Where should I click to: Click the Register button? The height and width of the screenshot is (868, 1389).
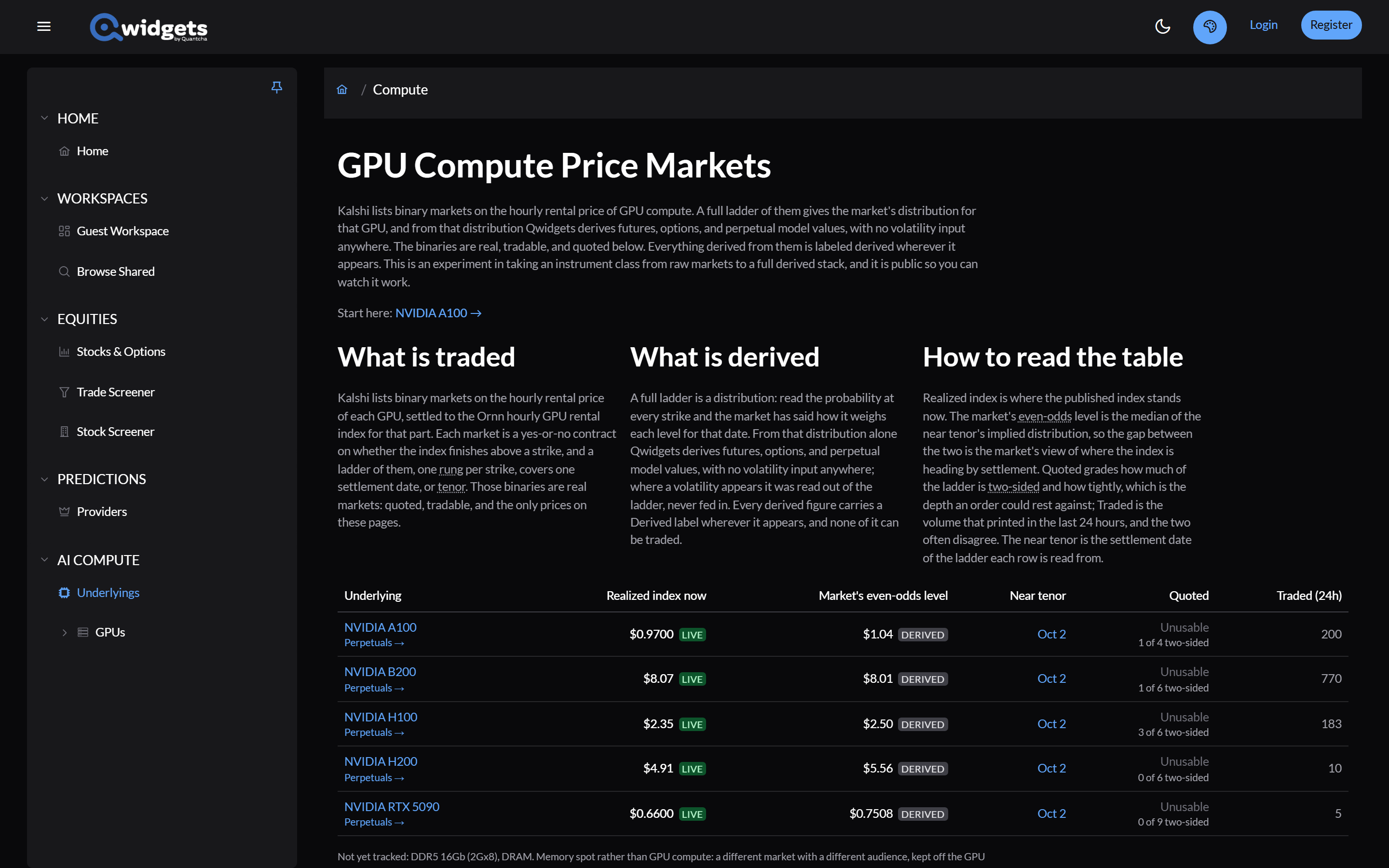(x=1331, y=25)
